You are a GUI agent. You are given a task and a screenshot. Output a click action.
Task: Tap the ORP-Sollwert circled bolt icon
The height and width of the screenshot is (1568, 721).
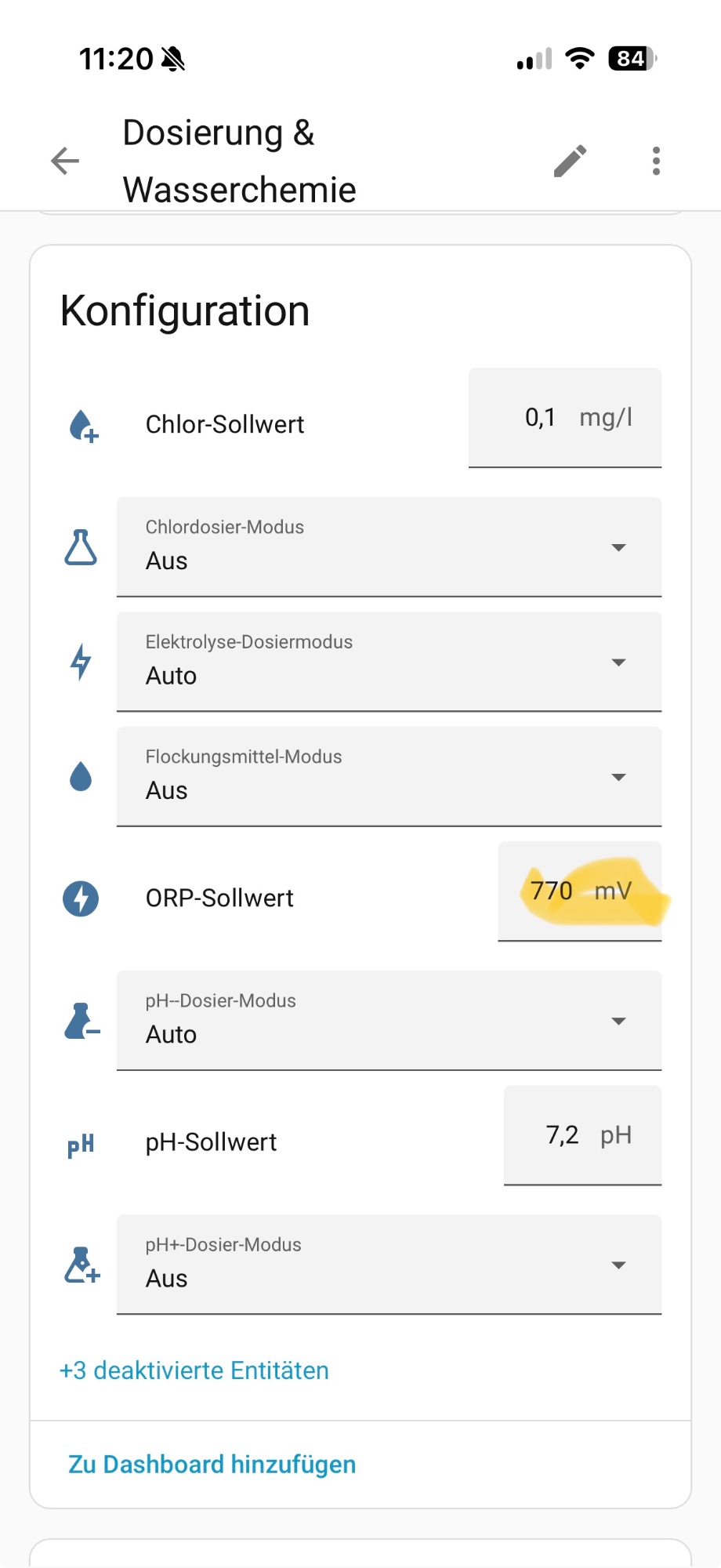point(81,898)
